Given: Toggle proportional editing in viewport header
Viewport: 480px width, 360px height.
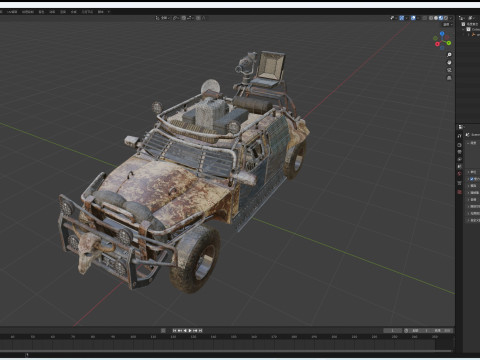Looking at the screenshot, I should pos(198,18).
